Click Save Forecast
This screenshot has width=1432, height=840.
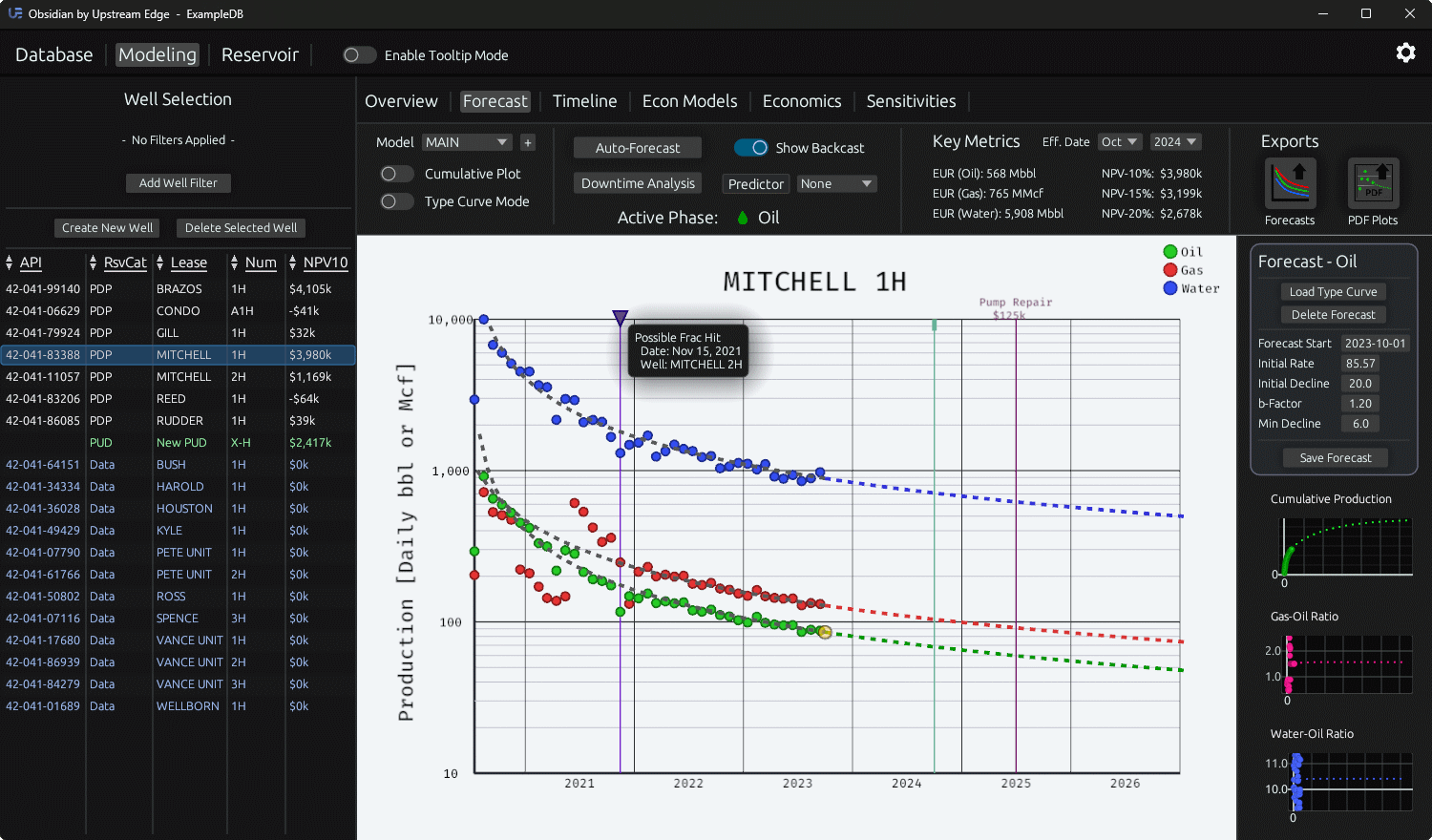(1335, 457)
